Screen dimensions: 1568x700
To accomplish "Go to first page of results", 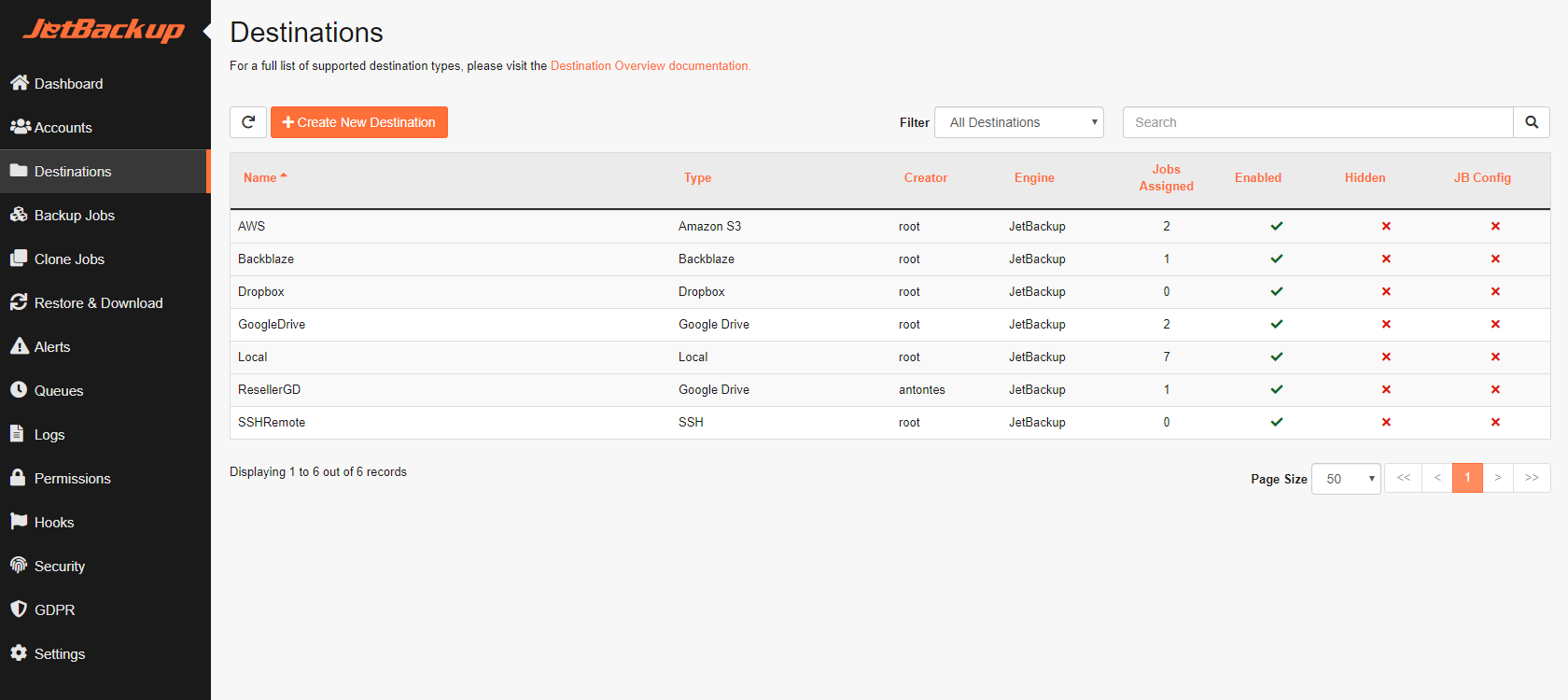I will (x=1403, y=478).
